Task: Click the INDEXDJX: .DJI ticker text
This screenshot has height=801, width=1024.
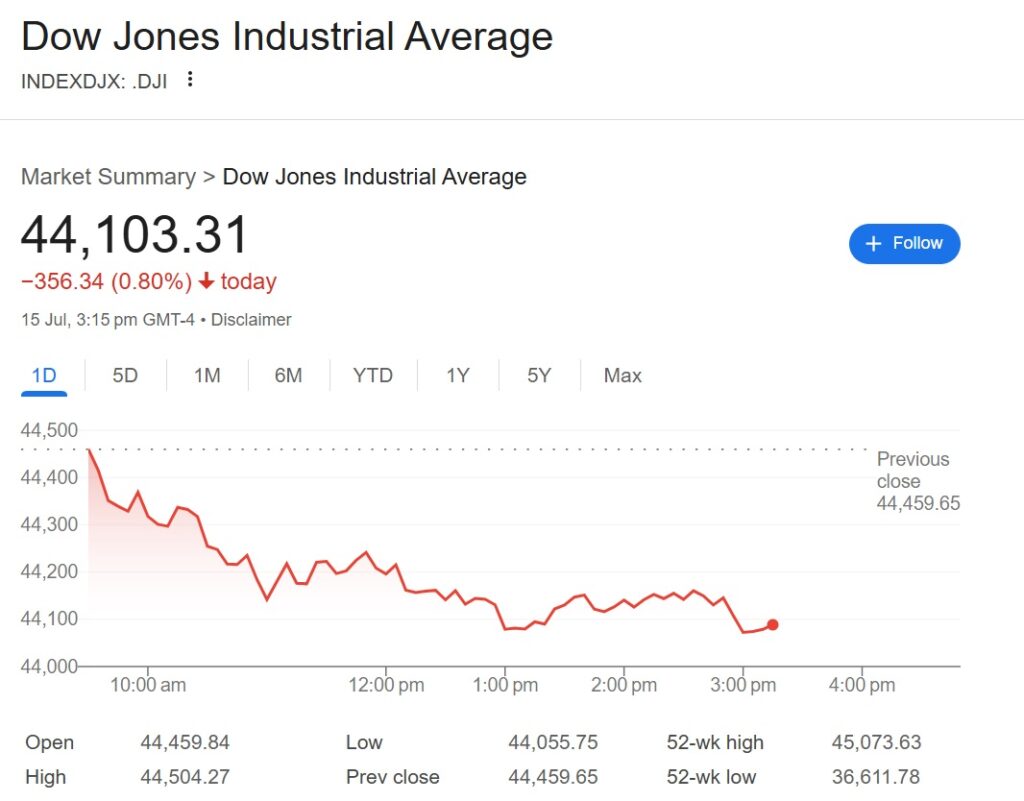Action: click(x=94, y=81)
